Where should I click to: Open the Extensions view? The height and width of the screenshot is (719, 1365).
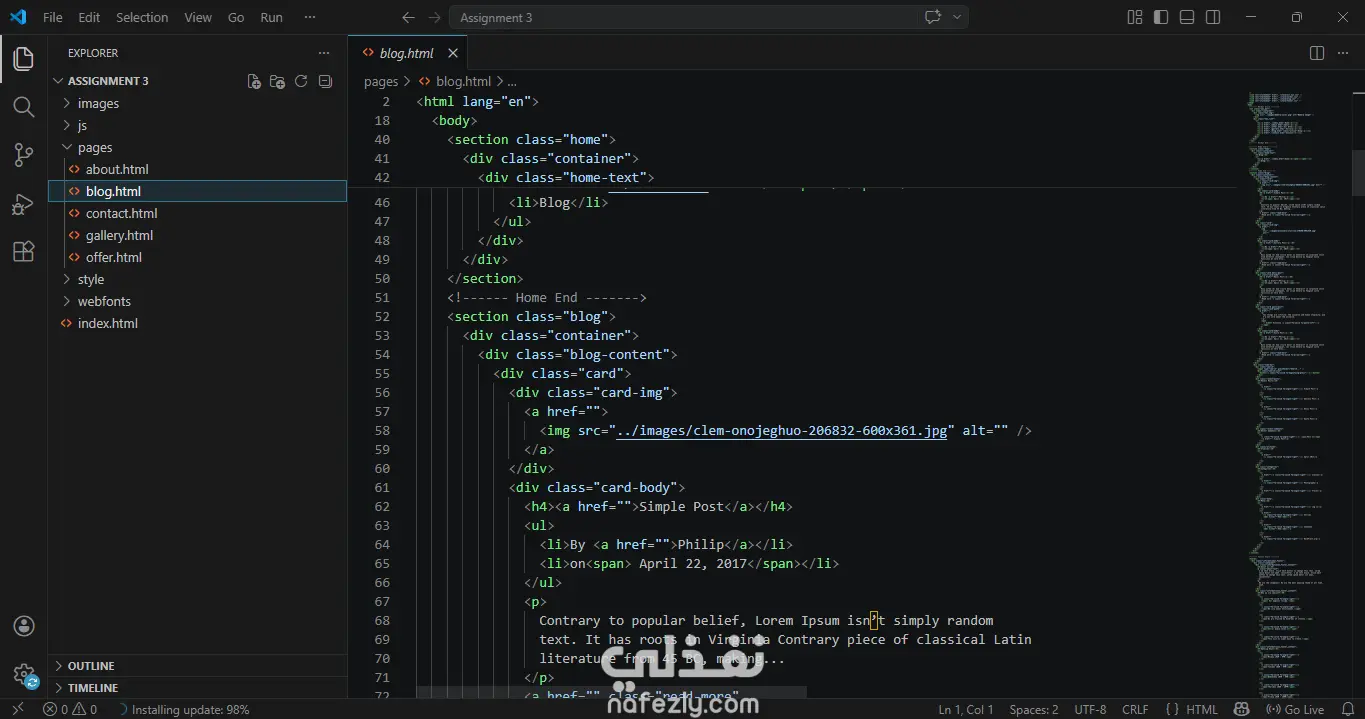click(23, 252)
